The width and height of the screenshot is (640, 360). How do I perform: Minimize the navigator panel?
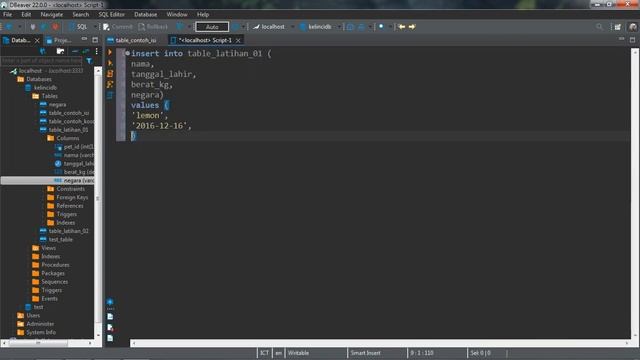click(x=84, y=39)
